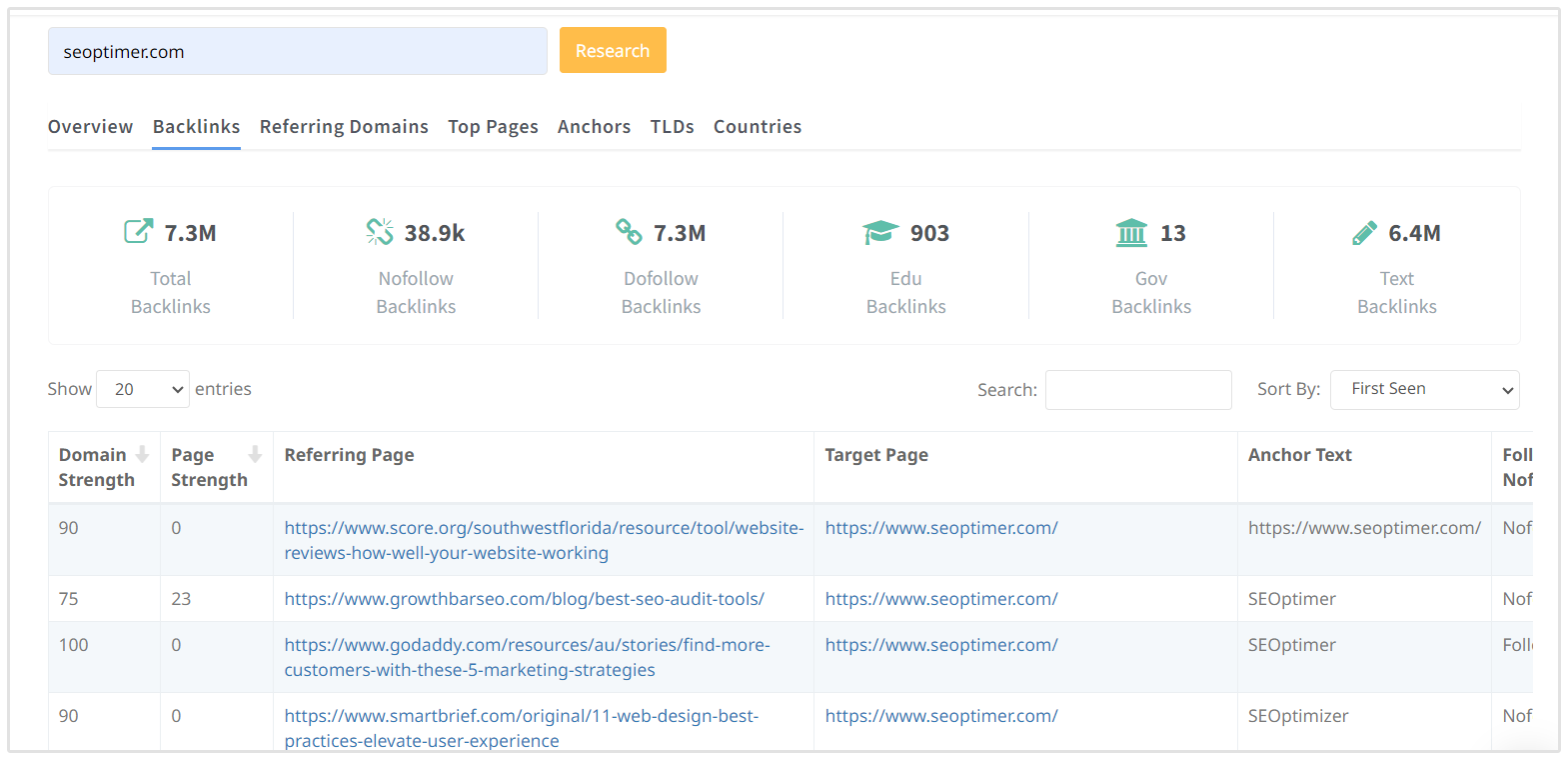Expand the Sort By First Seen dropdown
Viewport: 1568px width, 760px height.
pyautogui.click(x=1424, y=390)
